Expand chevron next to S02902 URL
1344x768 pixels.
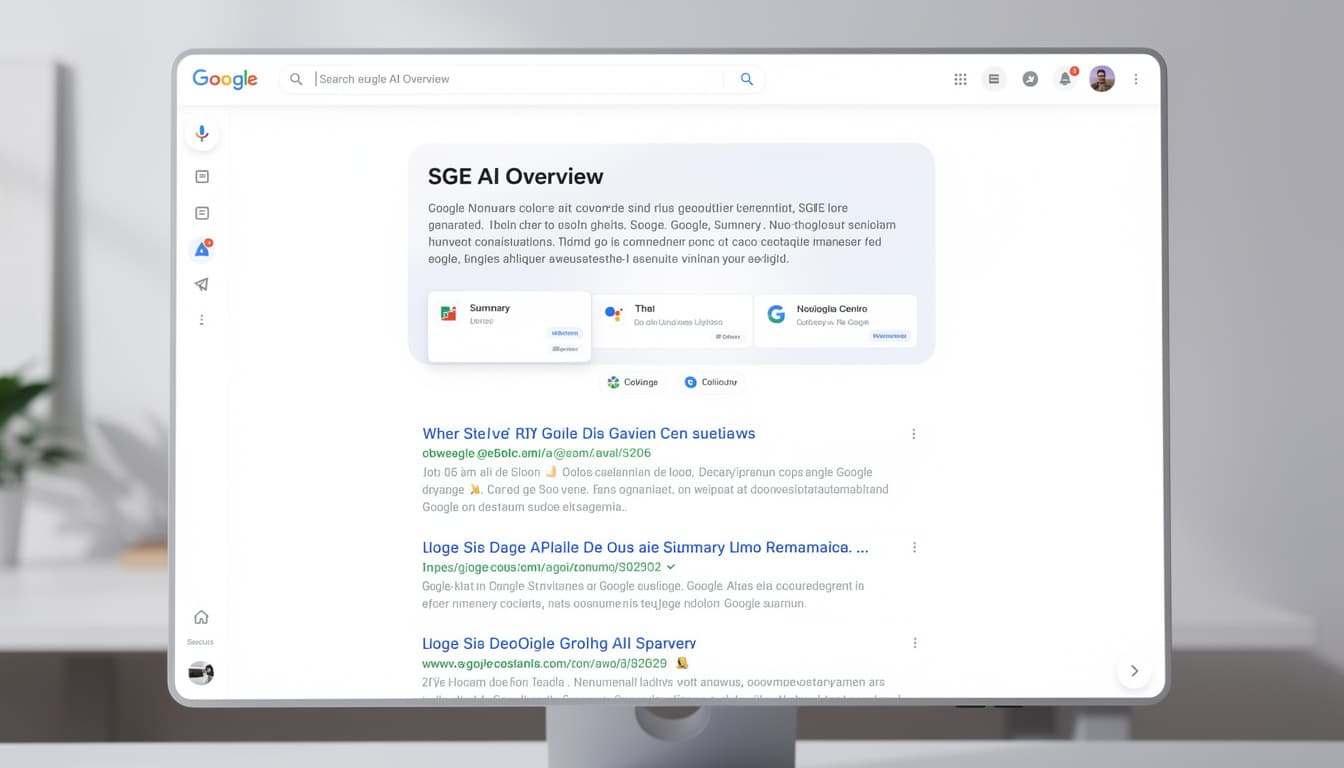[x=671, y=566]
